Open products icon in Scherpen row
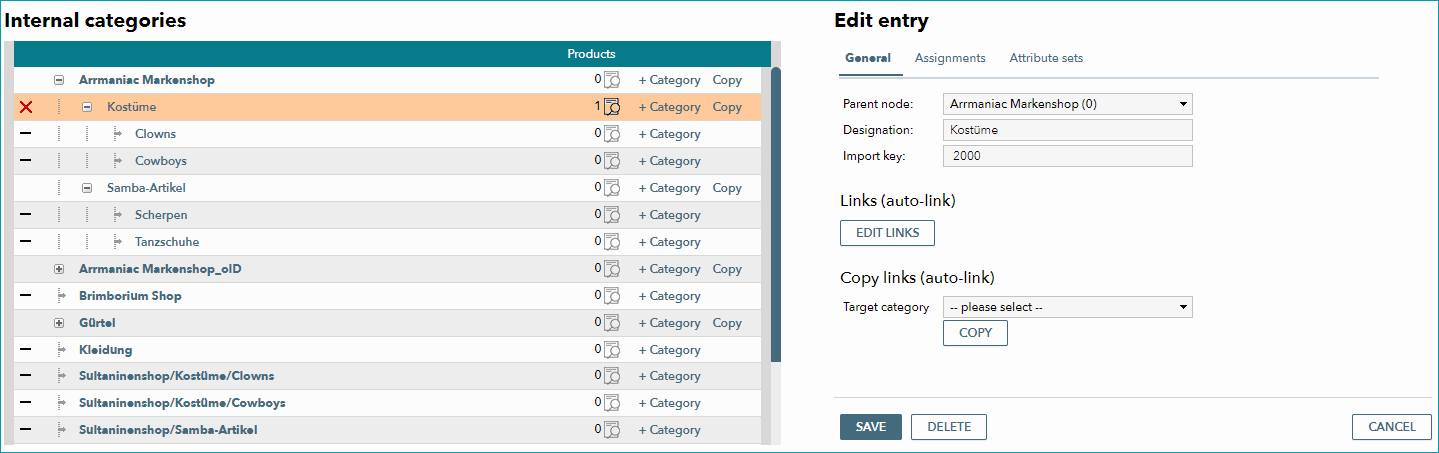Image resolution: width=1439 pixels, height=453 pixels. (612, 215)
